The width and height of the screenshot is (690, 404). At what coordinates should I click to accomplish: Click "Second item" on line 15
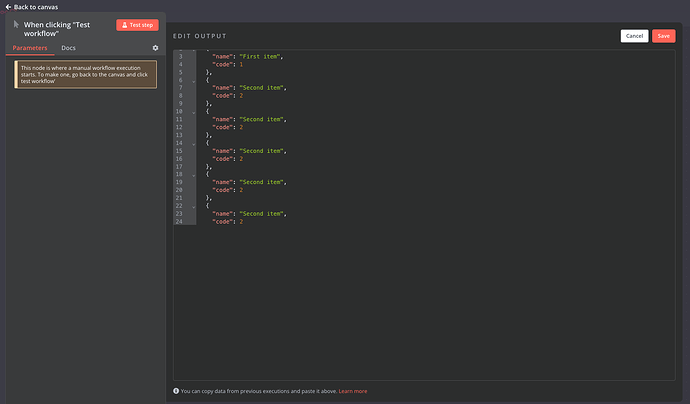(x=261, y=151)
